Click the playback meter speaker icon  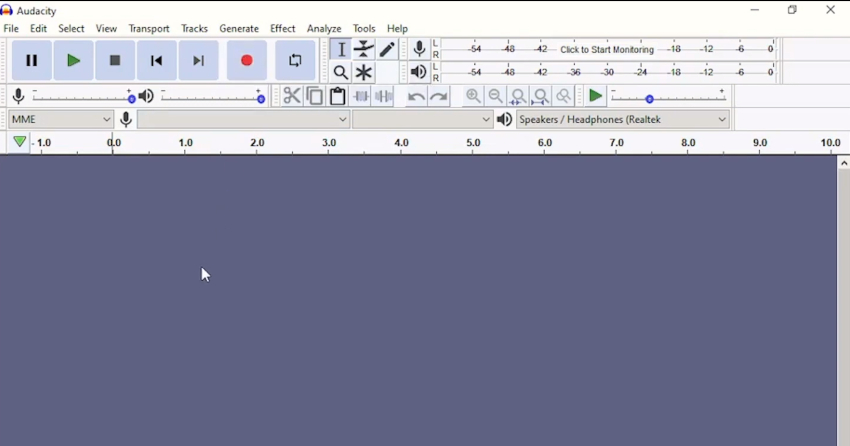tap(418, 72)
